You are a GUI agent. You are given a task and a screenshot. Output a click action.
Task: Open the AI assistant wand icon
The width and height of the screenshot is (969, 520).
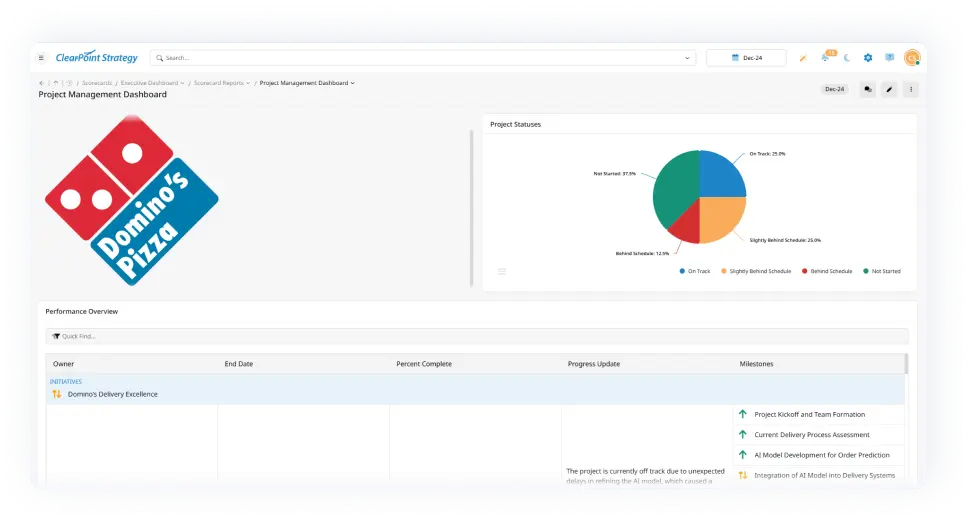click(803, 58)
